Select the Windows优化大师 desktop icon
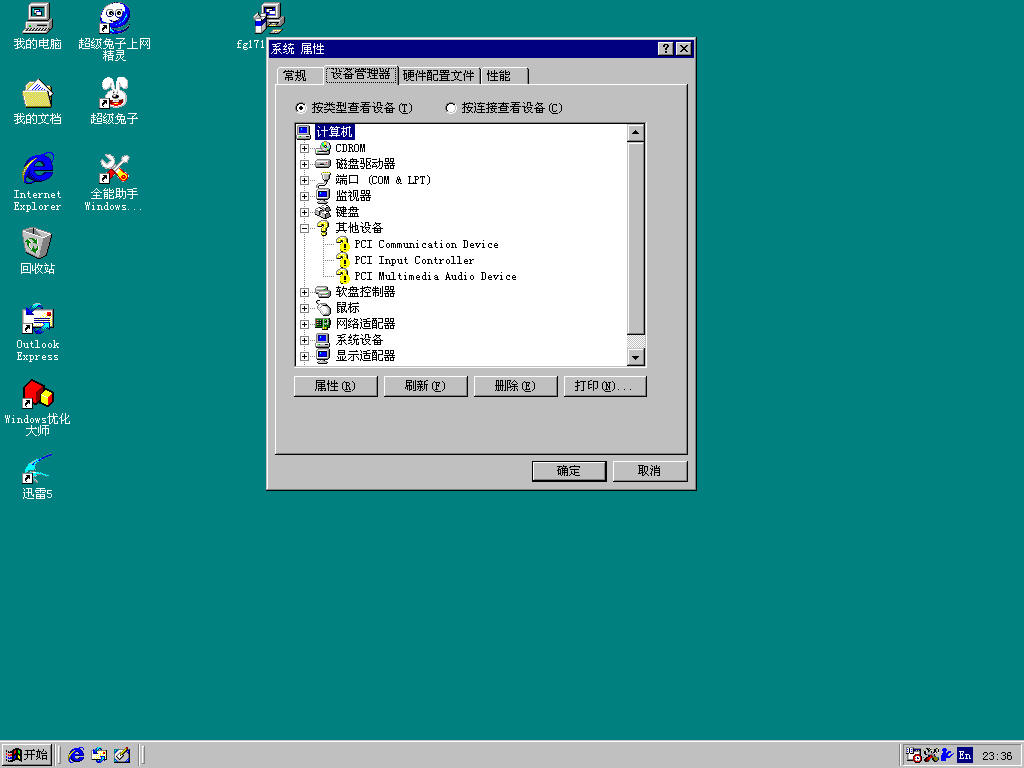 coord(37,408)
